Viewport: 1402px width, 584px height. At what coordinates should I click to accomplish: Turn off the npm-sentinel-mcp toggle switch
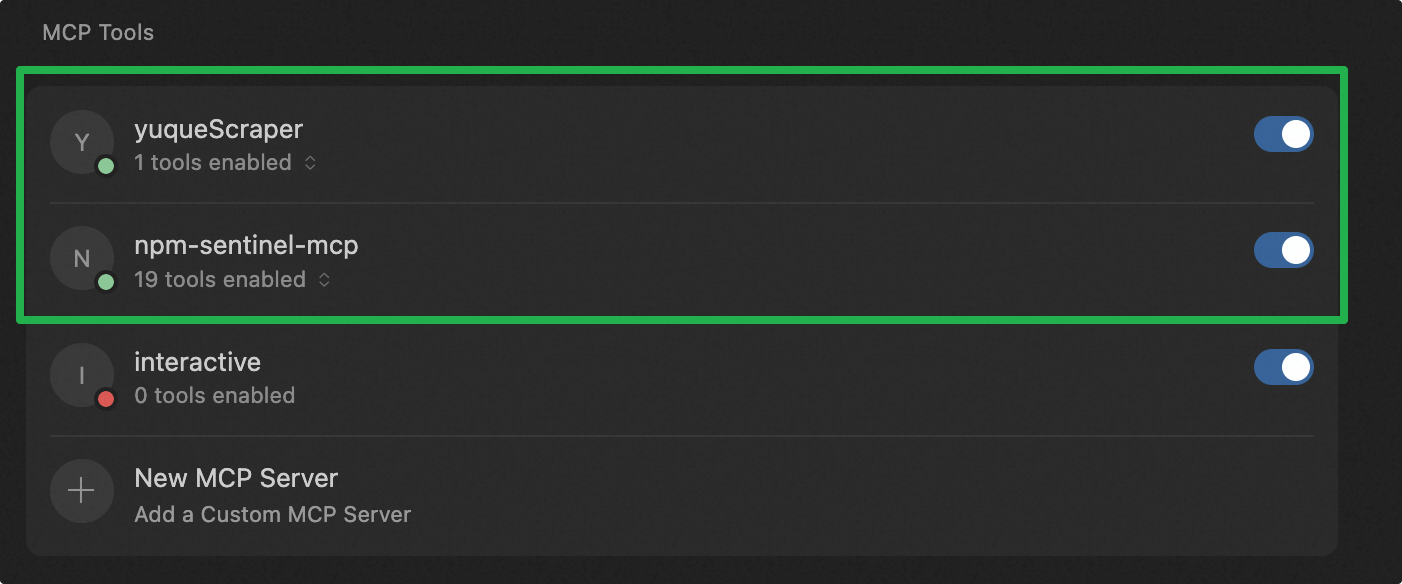[1283, 251]
